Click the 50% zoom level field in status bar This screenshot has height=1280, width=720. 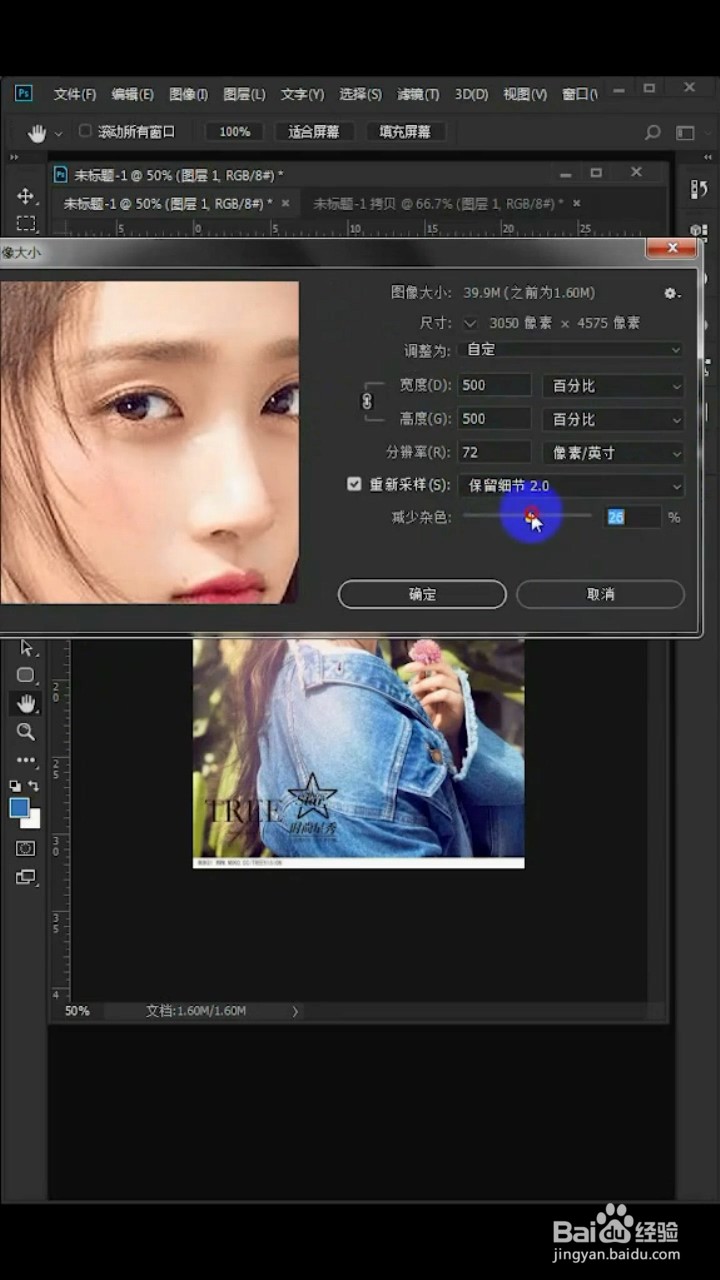coord(77,1011)
